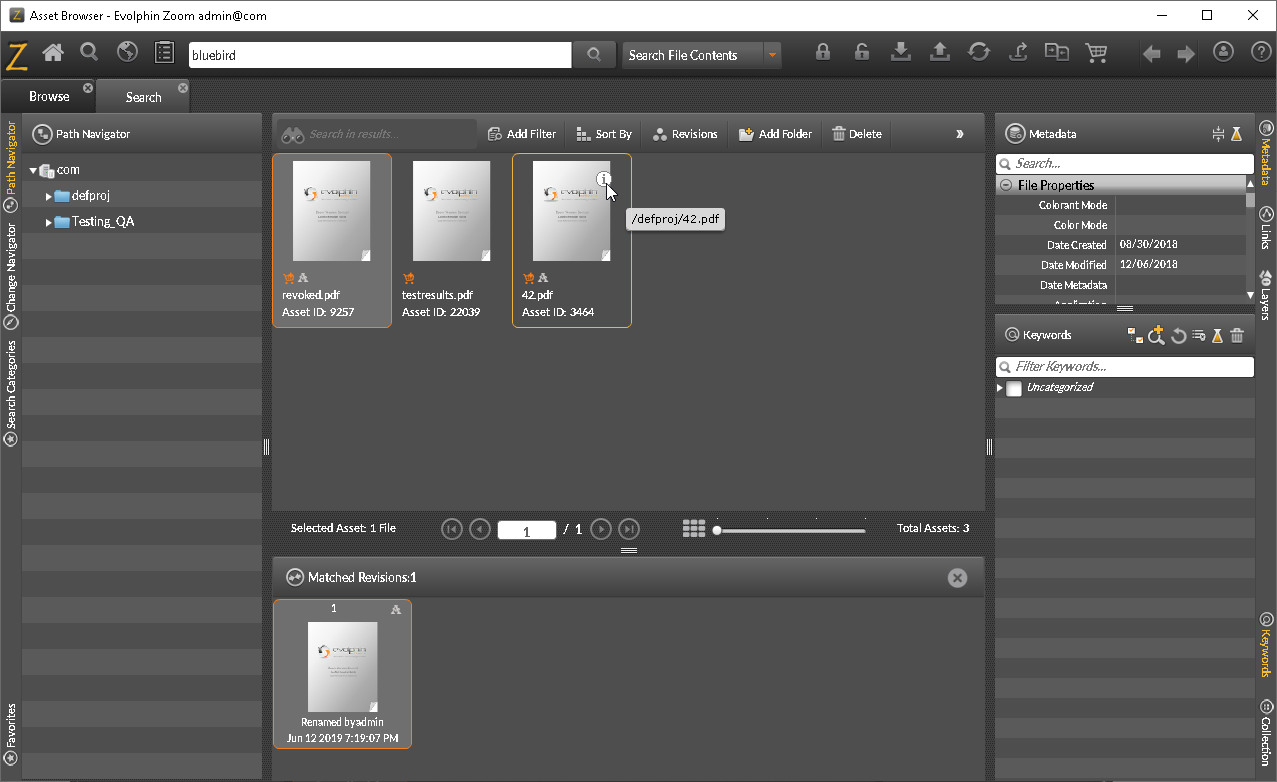Open the Favorites side tab
Viewport: 1277px width, 782px height.
coord(11,735)
